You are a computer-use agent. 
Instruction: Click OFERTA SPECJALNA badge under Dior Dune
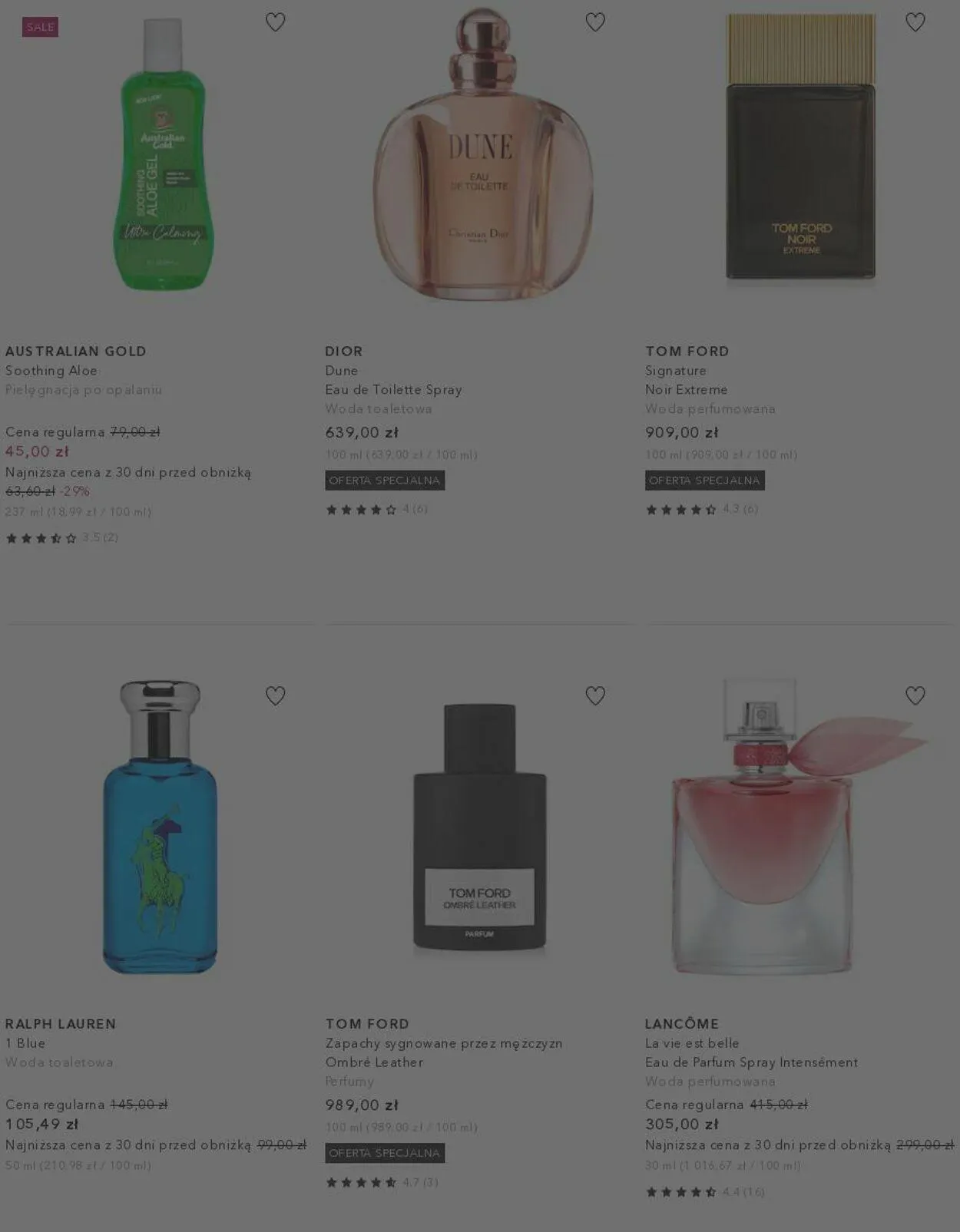[385, 481]
